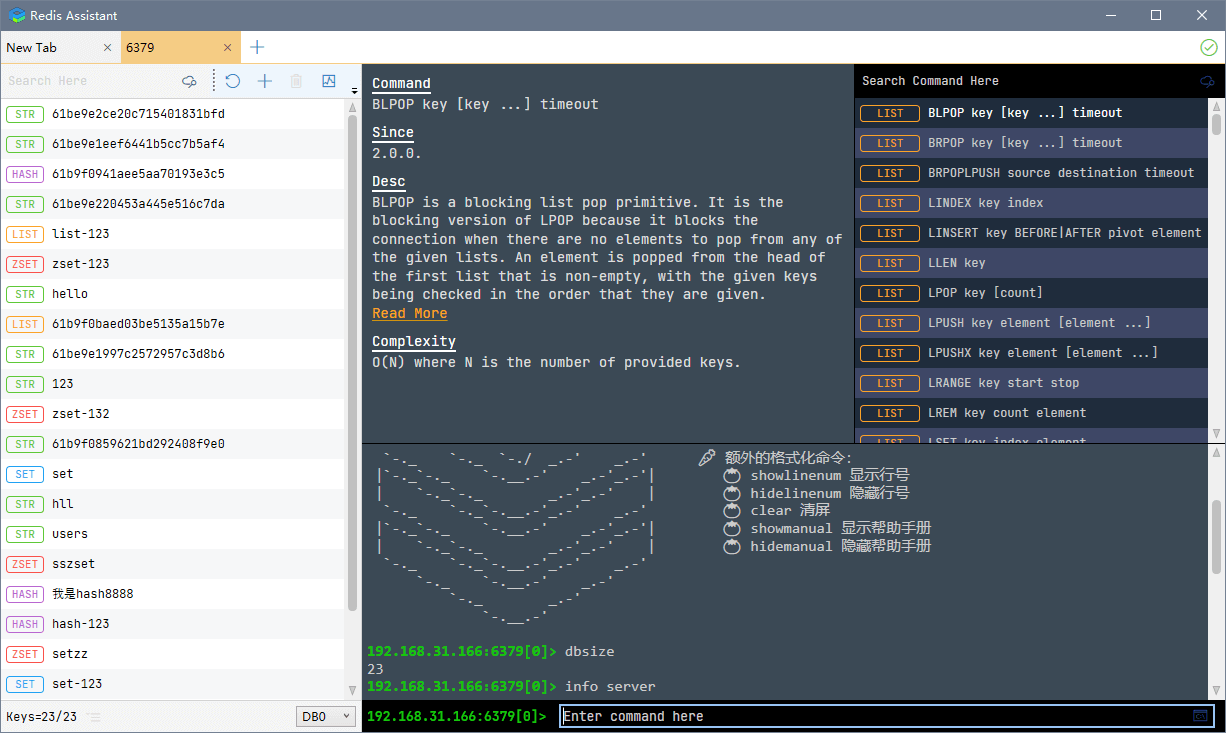Click the bullet icon before showmanual
Image resolution: width=1226 pixels, height=733 pixels.
coord(732,528)
